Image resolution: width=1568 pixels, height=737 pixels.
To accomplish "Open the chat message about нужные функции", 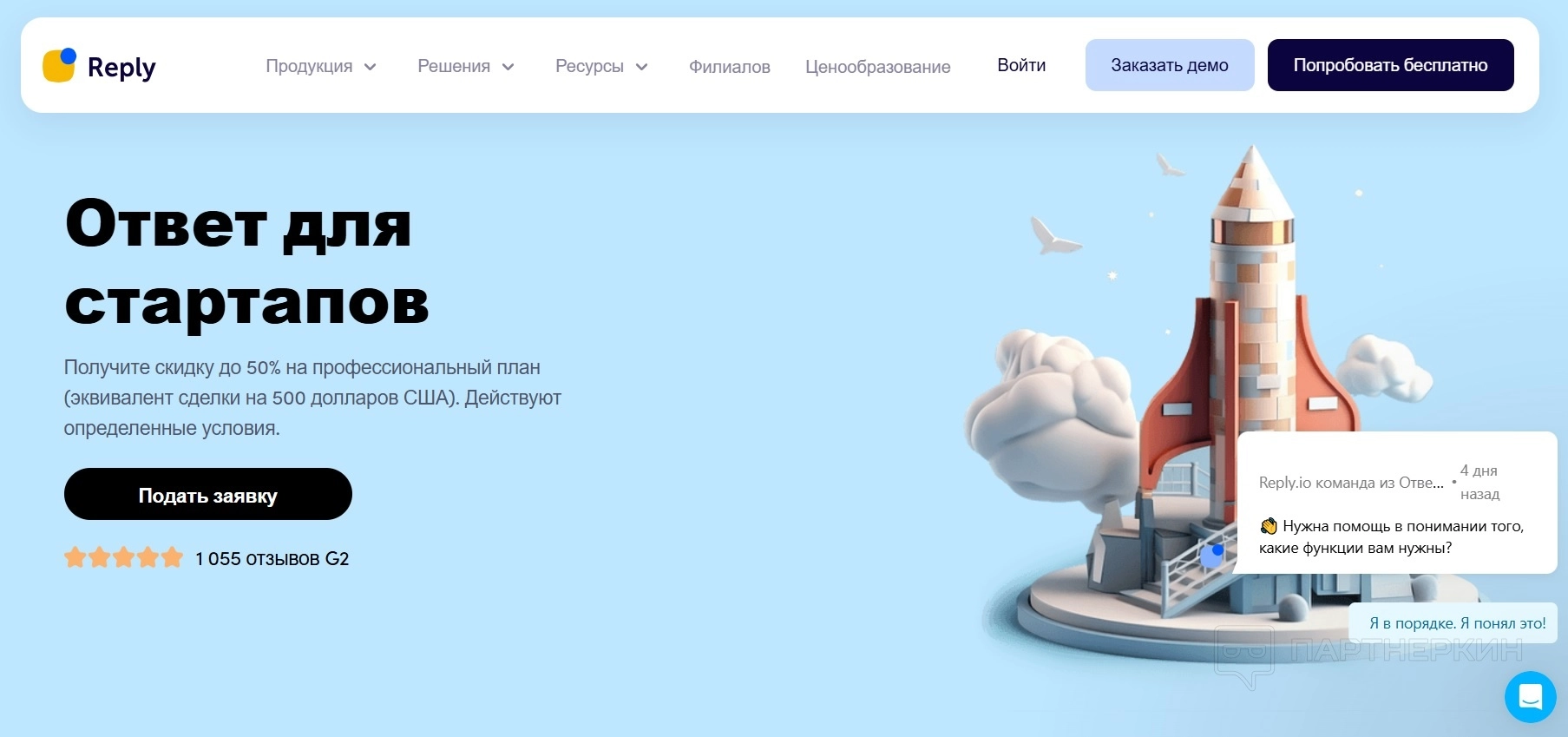I will click(x=1391, y=537).
